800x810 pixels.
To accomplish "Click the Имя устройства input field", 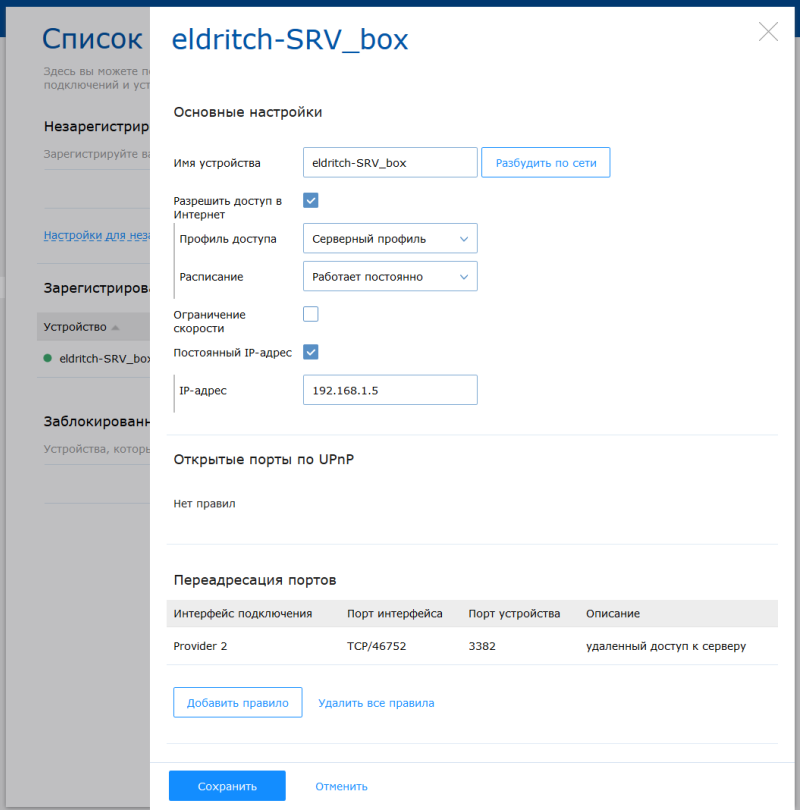I will click(x=390, y=163).
